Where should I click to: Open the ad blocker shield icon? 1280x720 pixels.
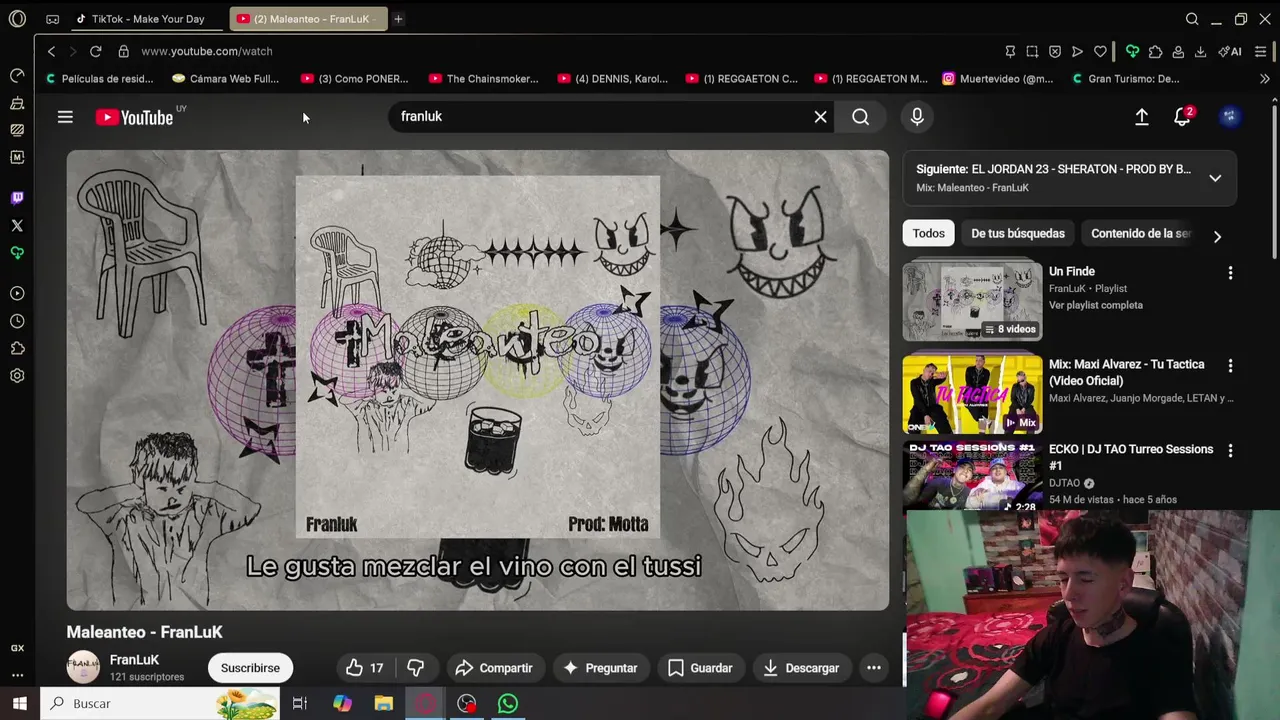(1055, 51)
